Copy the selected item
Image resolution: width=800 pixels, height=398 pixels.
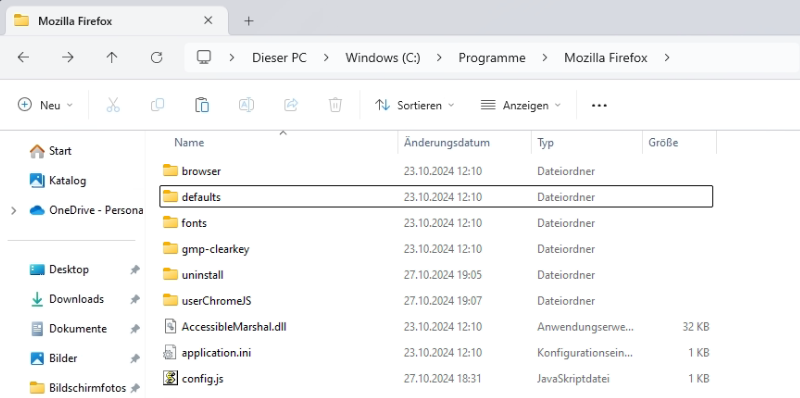(x=157, y=105)
